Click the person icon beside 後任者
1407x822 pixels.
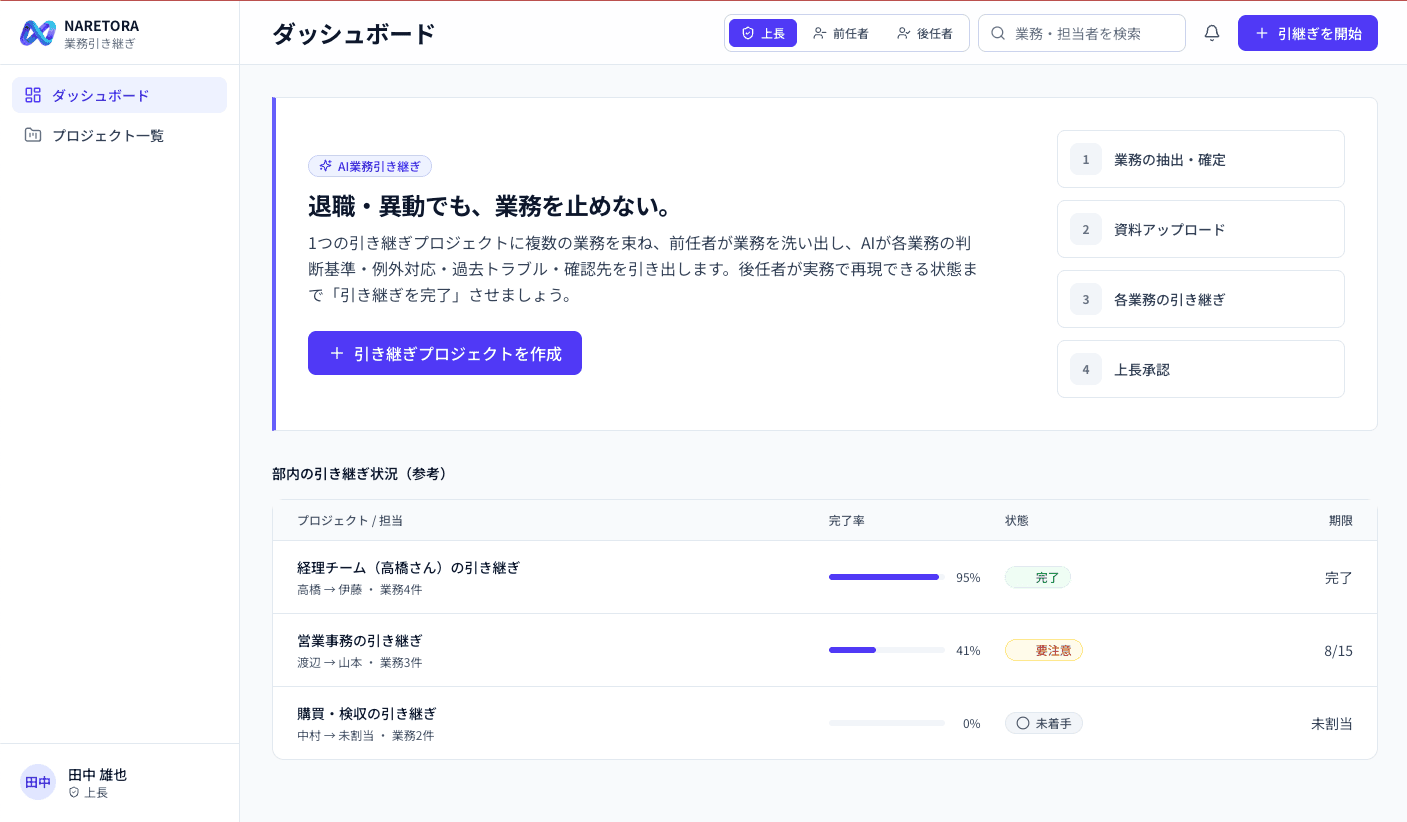click(904, 33)
